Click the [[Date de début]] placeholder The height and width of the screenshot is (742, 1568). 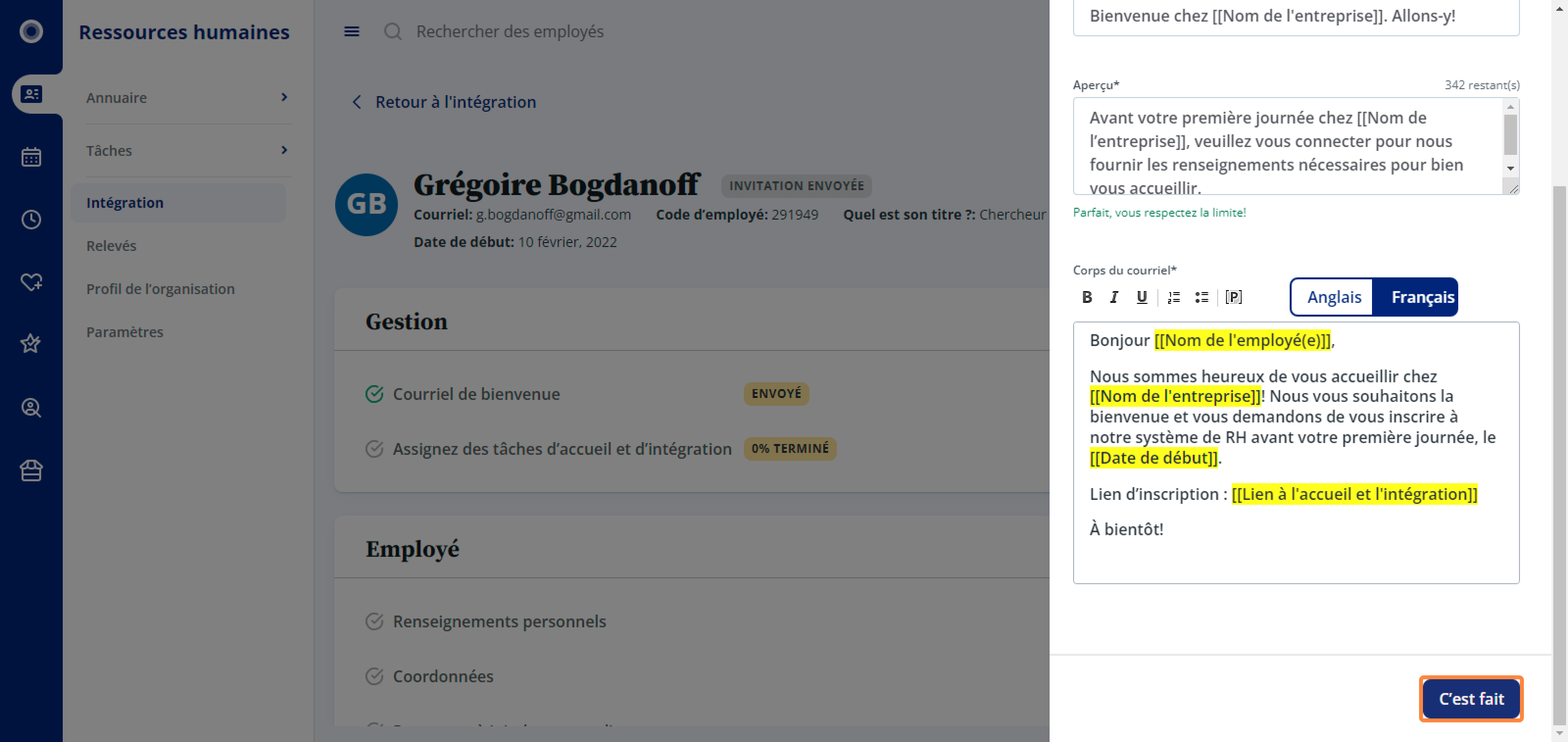pyautogui.click(x=1153, y=458)
